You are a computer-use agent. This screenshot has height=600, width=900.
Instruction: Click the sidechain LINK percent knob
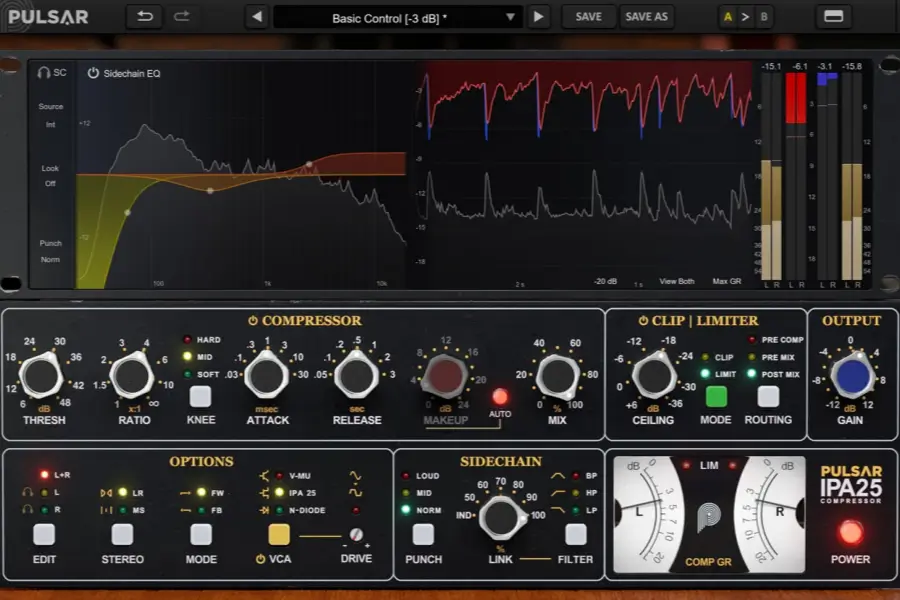click(500, 517)
